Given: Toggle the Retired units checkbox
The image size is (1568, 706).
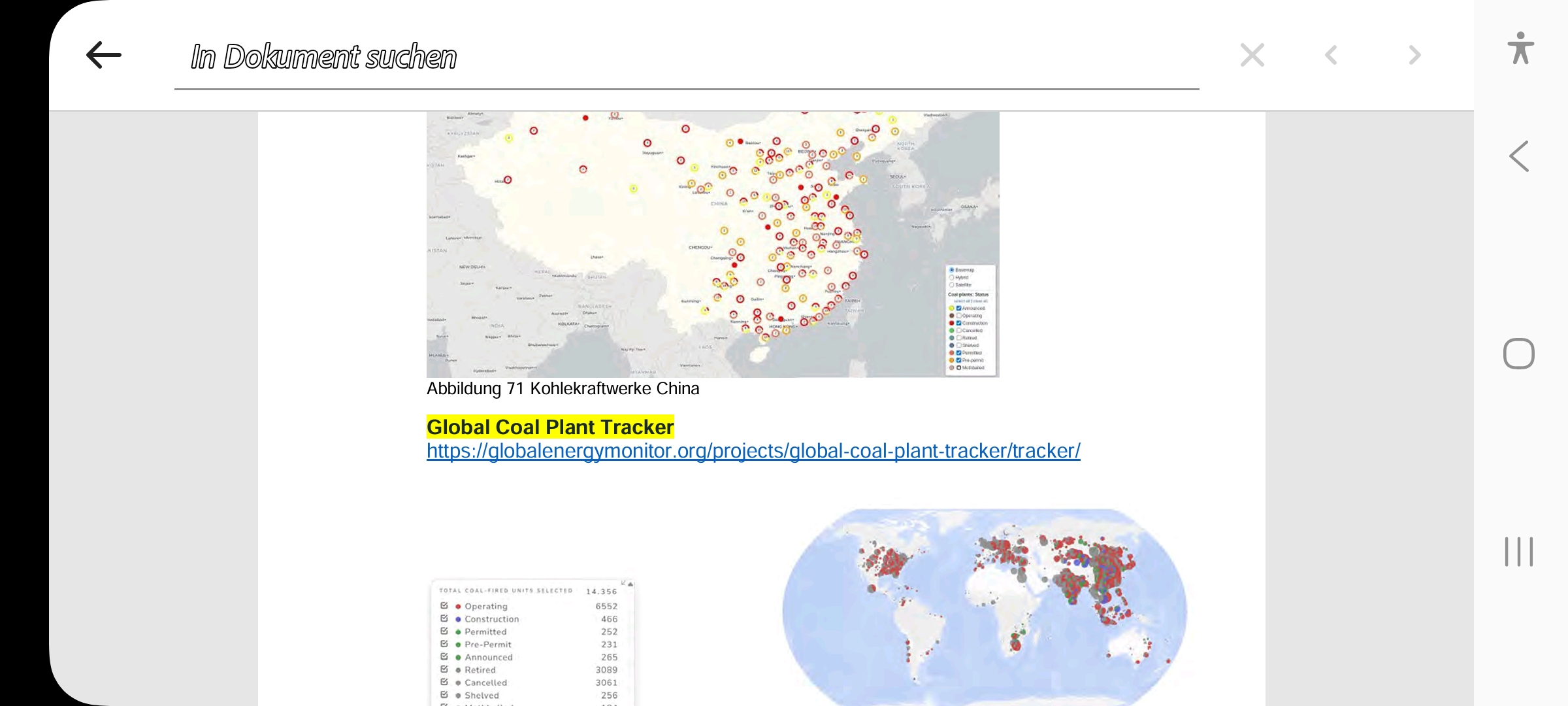Looking at the screenshot, I should [444, 669].
